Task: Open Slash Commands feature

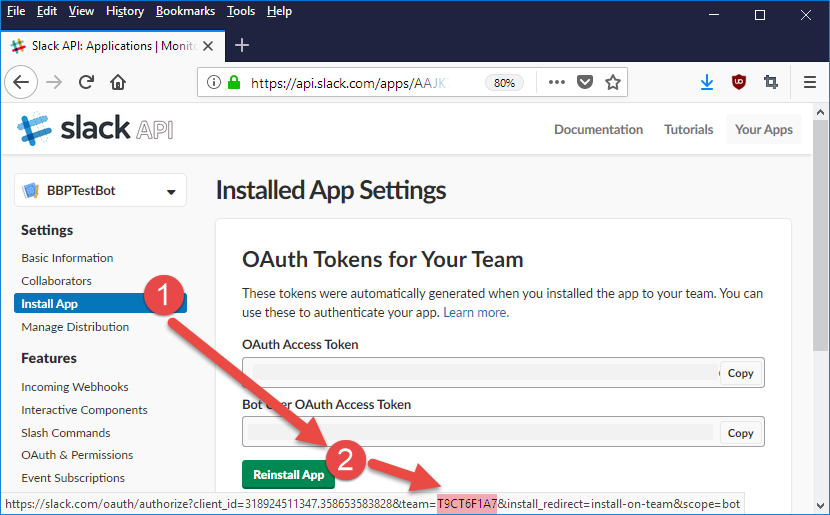Action: coord(66,432)
